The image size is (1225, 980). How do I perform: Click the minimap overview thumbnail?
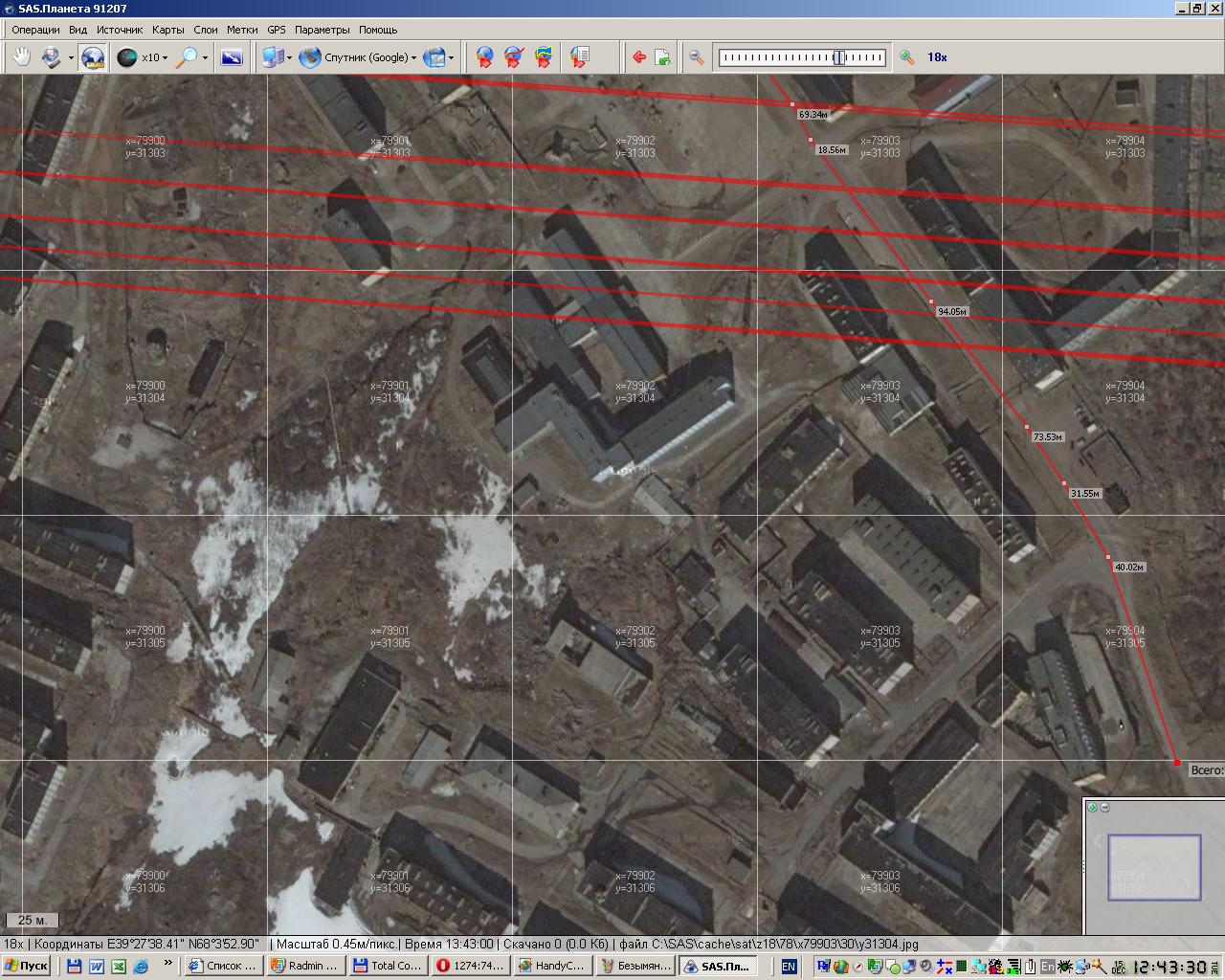(x=1154, y=867)
